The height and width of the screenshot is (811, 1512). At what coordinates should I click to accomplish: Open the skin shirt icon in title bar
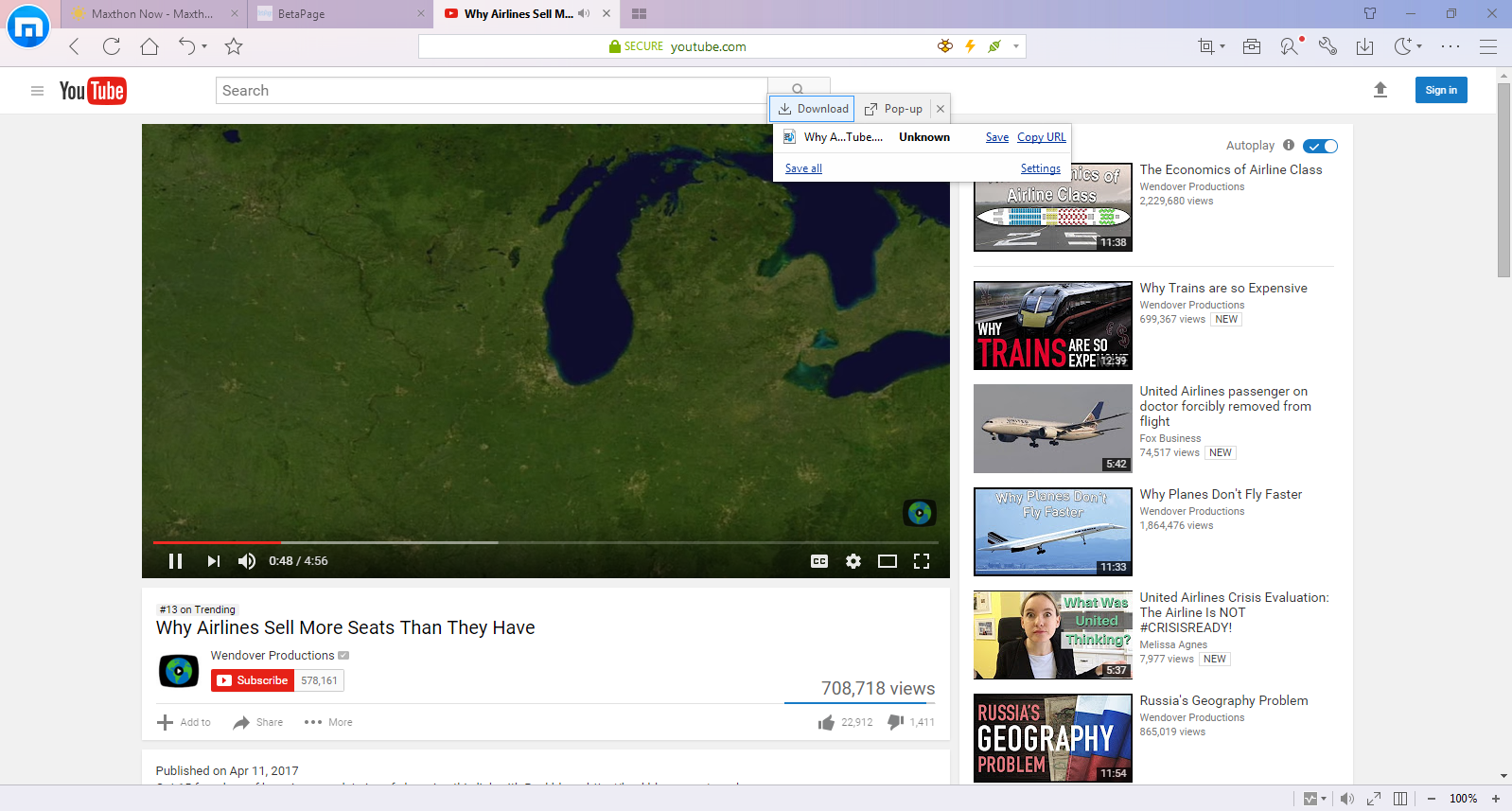[x=1370, y=13]
